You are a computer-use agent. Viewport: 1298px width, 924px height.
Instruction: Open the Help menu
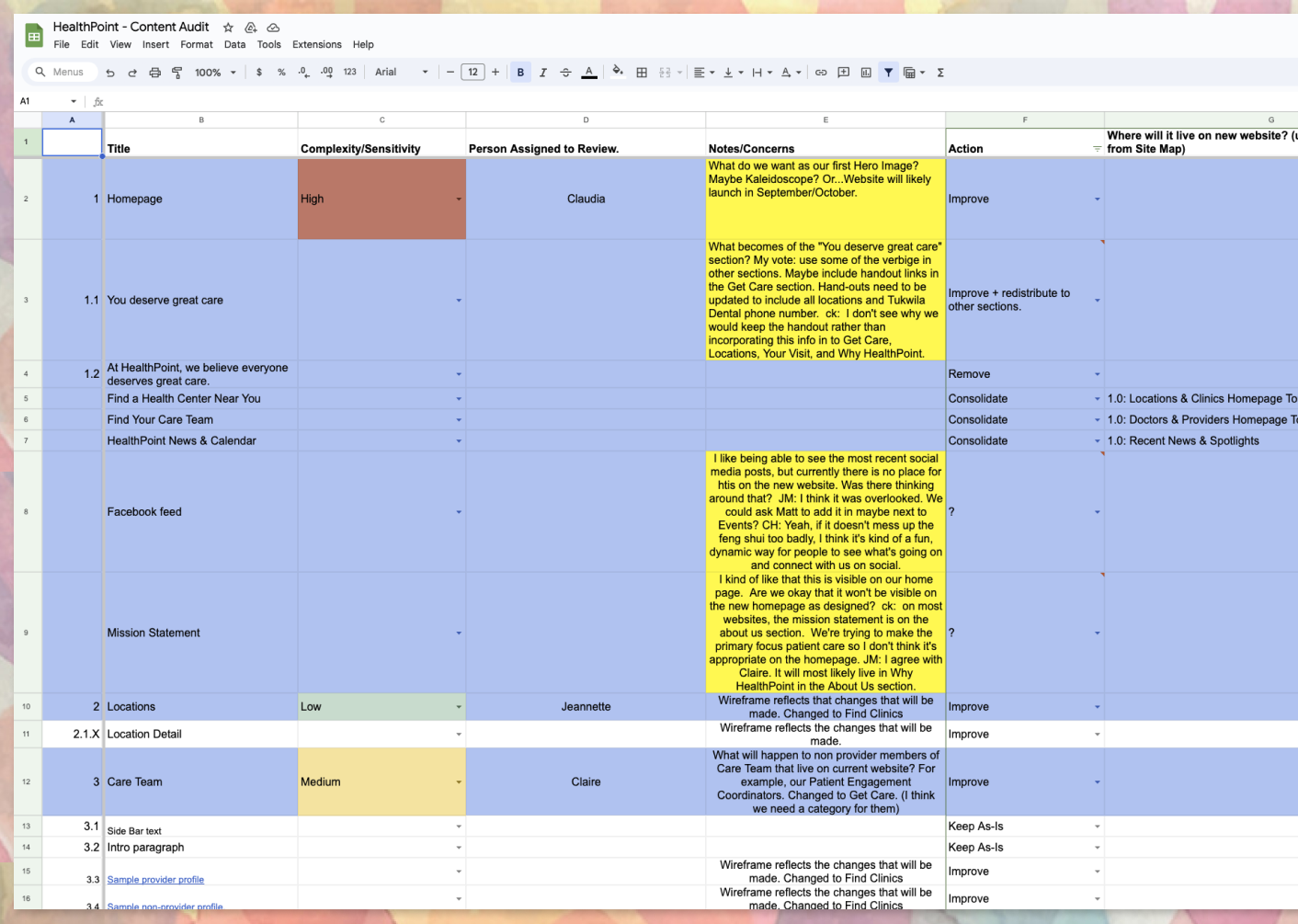(363, 44)
